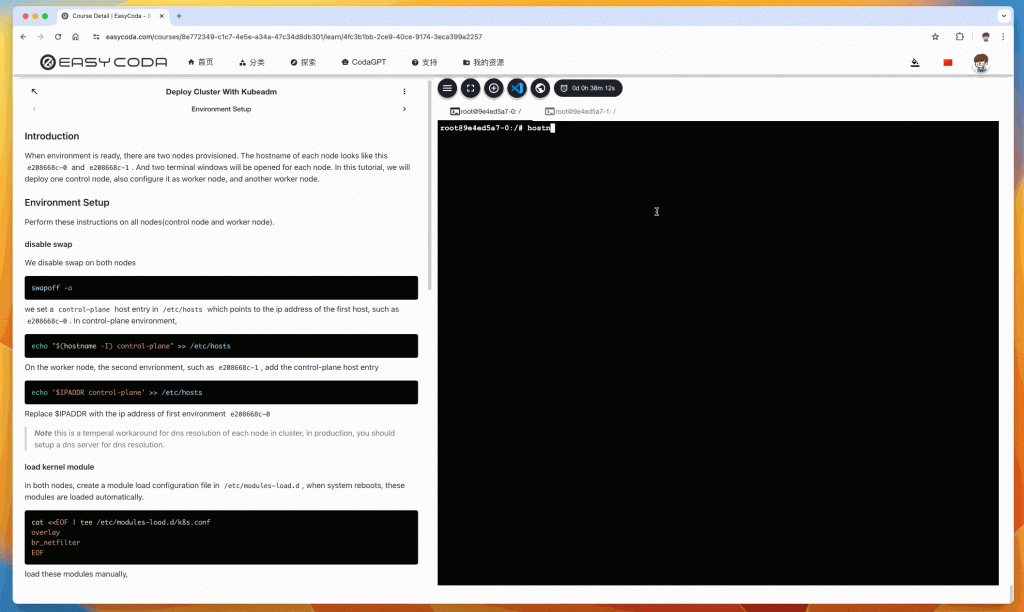This screenshot has width=1024, height=612.
Task: Click the Environment Setup heading in content
Action: [67, 202]
